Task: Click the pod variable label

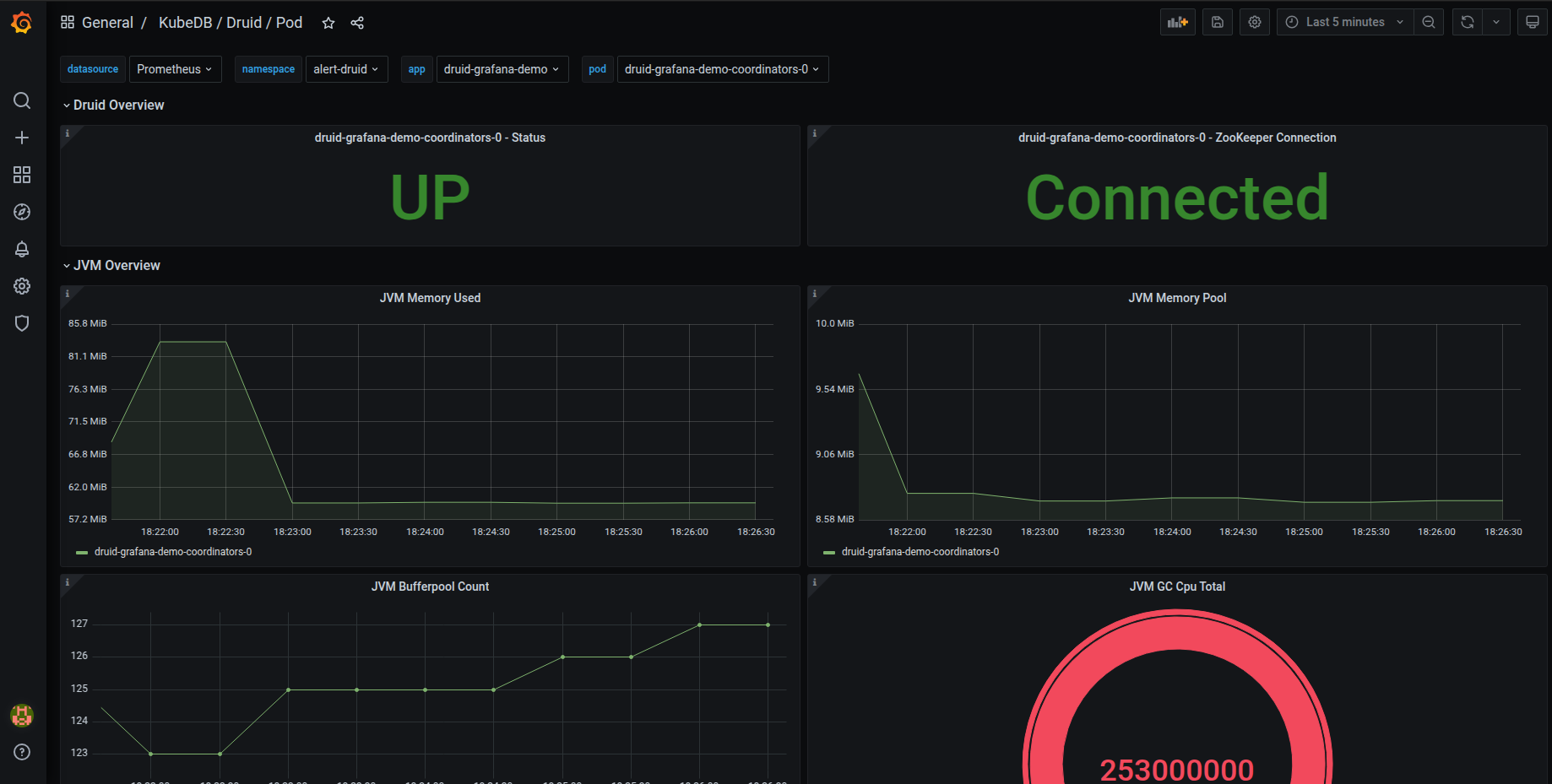Action: coord(598,69)
